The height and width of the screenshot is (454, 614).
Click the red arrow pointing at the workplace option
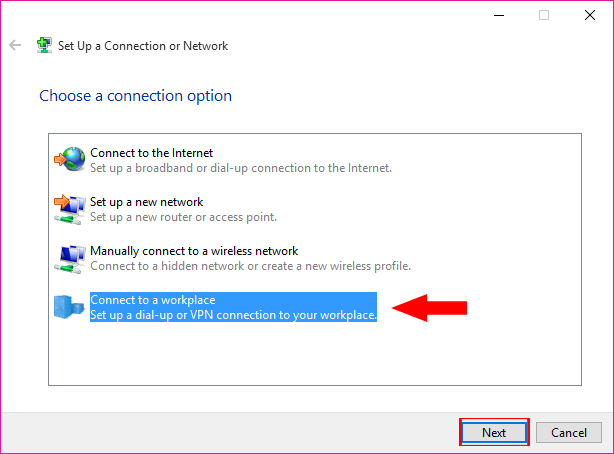pos(430,307)
